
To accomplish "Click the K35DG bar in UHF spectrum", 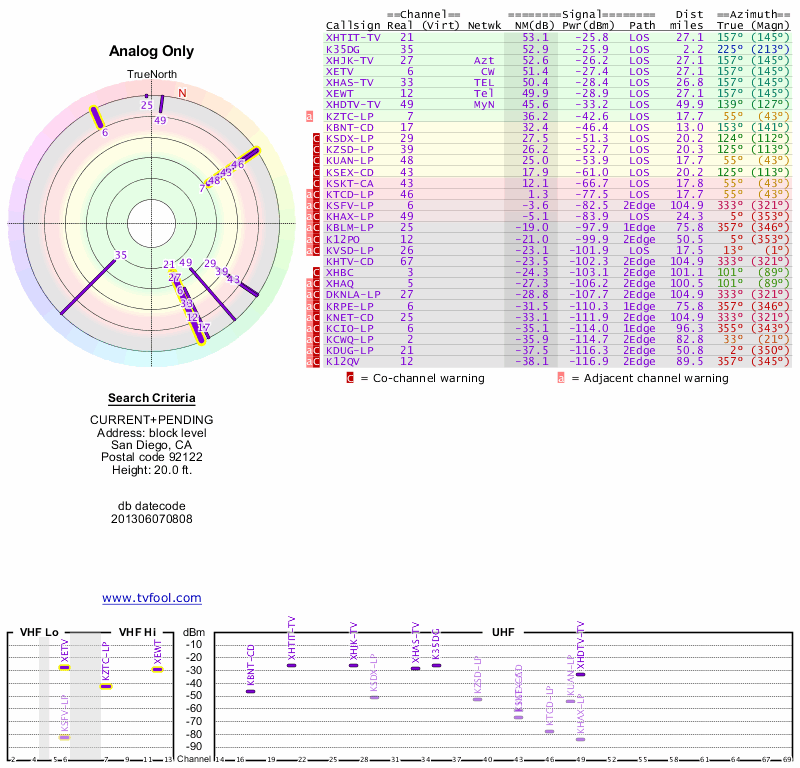I will (436, 665).
